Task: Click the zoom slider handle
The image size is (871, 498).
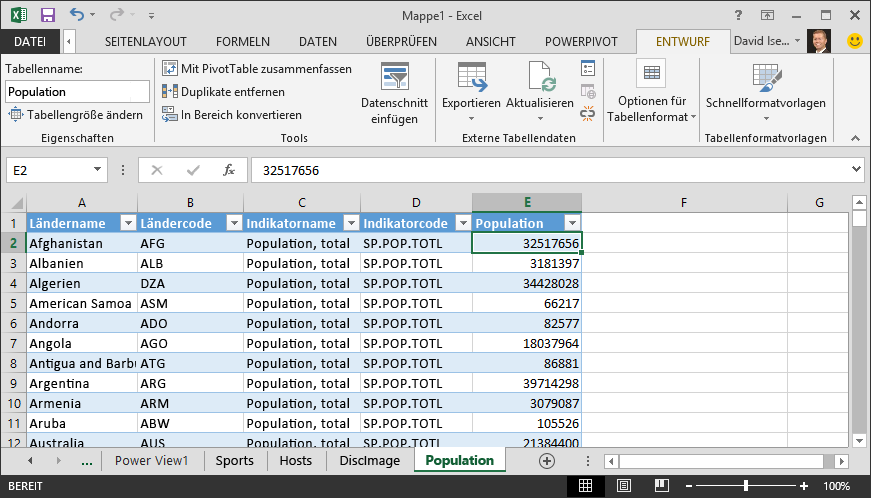Action: click(x=746, y=486)
